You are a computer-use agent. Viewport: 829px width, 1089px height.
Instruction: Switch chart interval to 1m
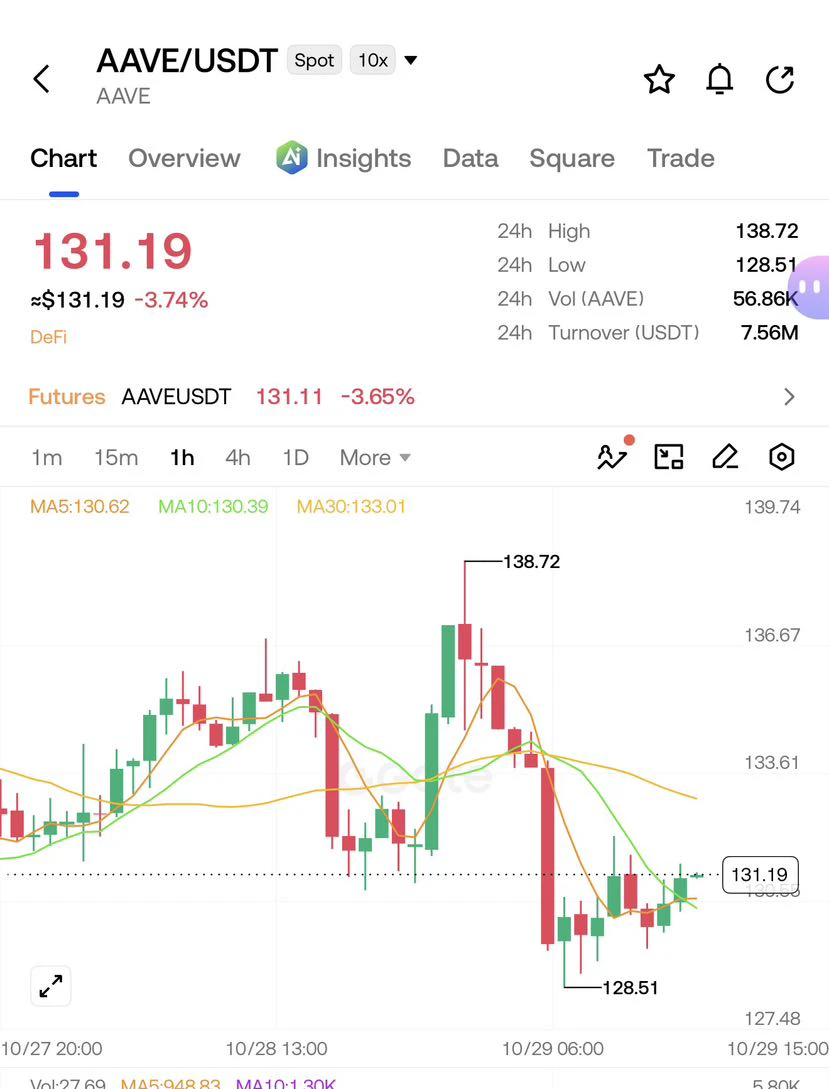(x=47, y=458)
